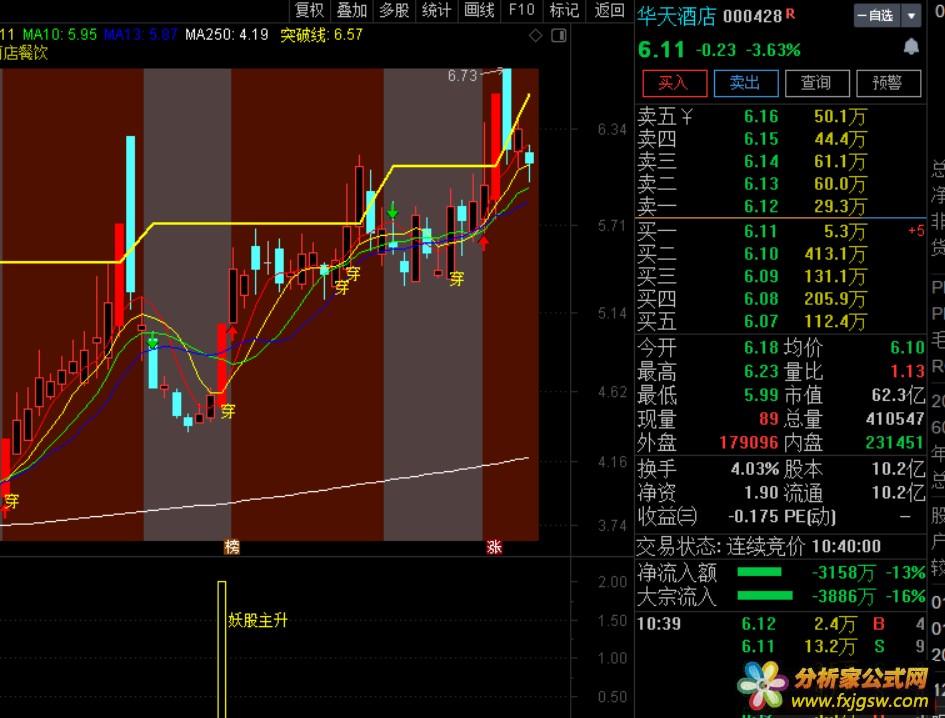945x718 pixels.
Task: Click the red 买入 buy button
Action: [674, 83]
